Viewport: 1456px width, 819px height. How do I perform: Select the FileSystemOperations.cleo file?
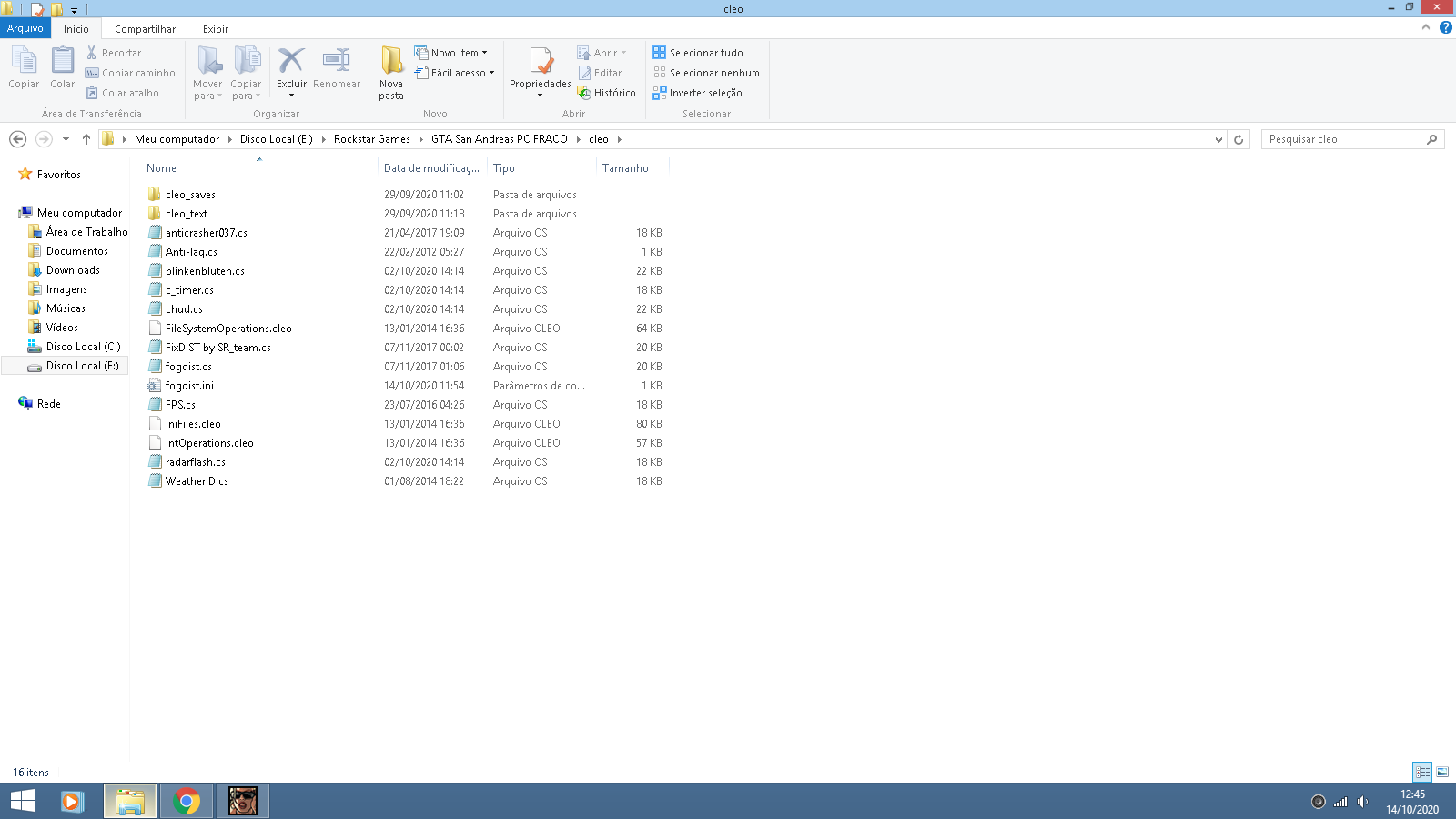228,329
